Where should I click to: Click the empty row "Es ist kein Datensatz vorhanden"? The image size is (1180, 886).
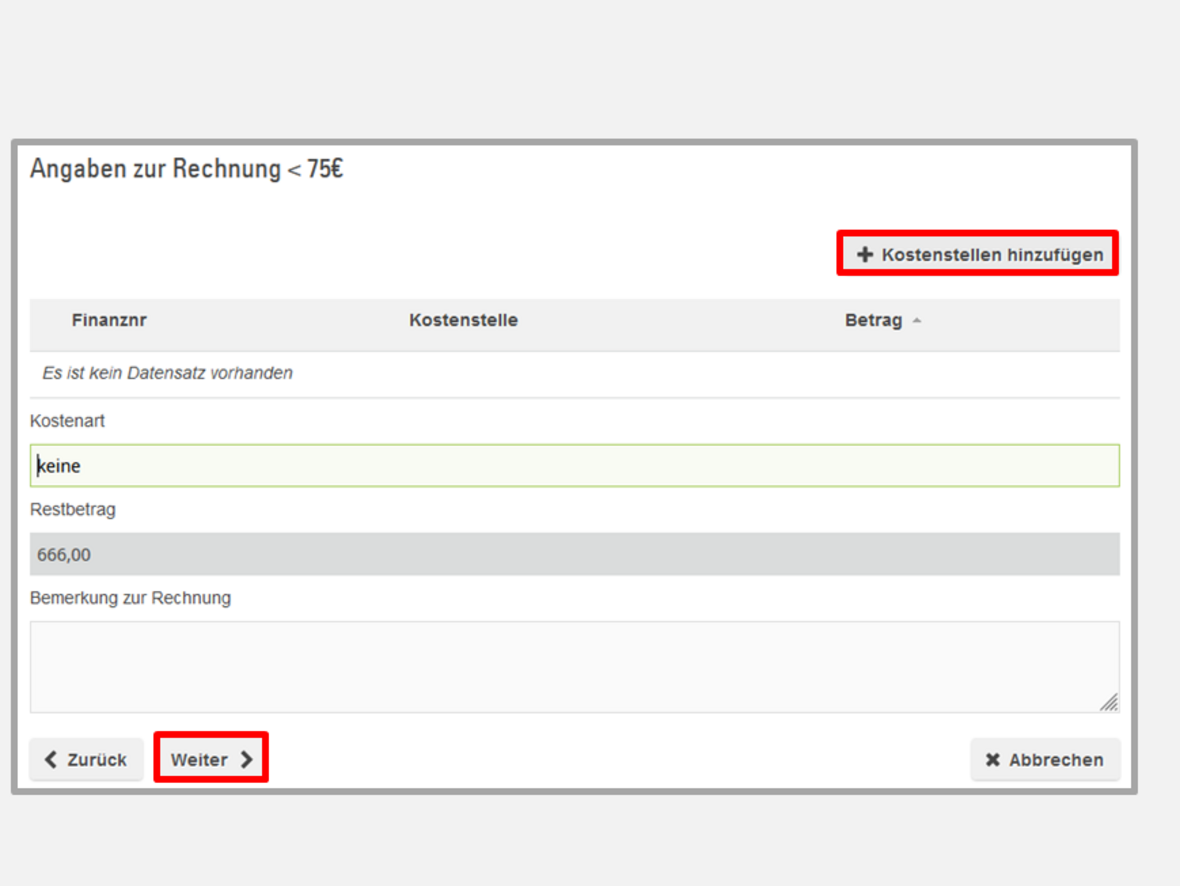[x=167, y=373]
